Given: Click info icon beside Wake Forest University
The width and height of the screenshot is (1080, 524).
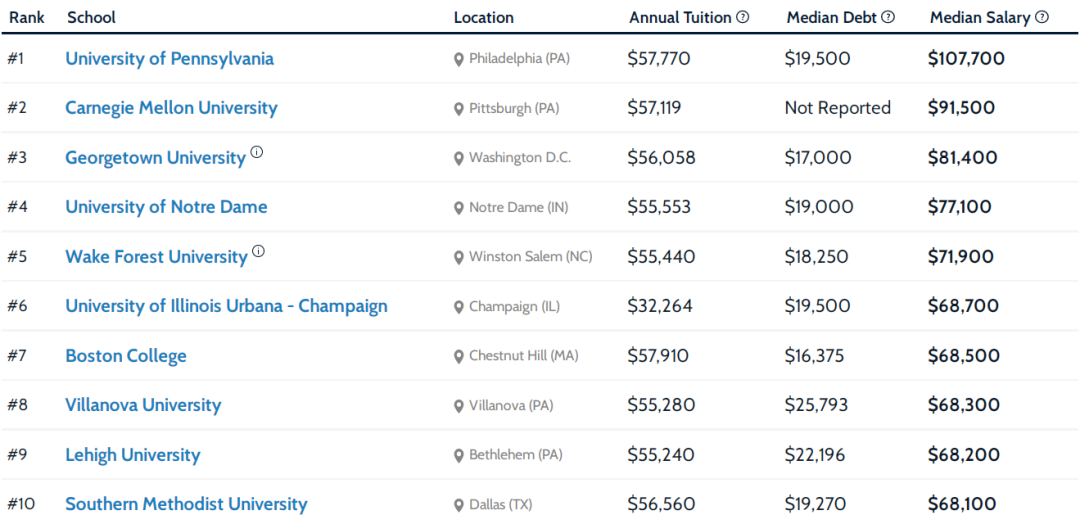Looking at the screenshot, I should point(258,252).
